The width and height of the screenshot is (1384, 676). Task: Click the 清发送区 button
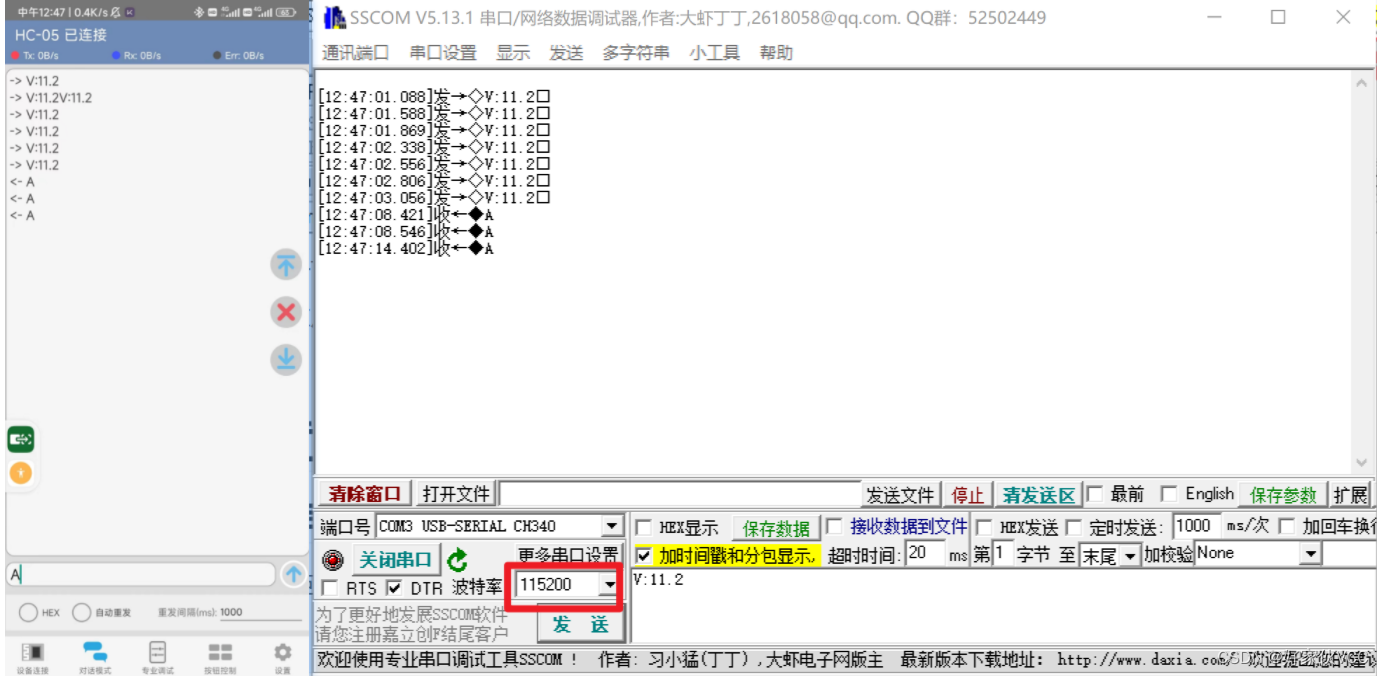coord(1038,495)
